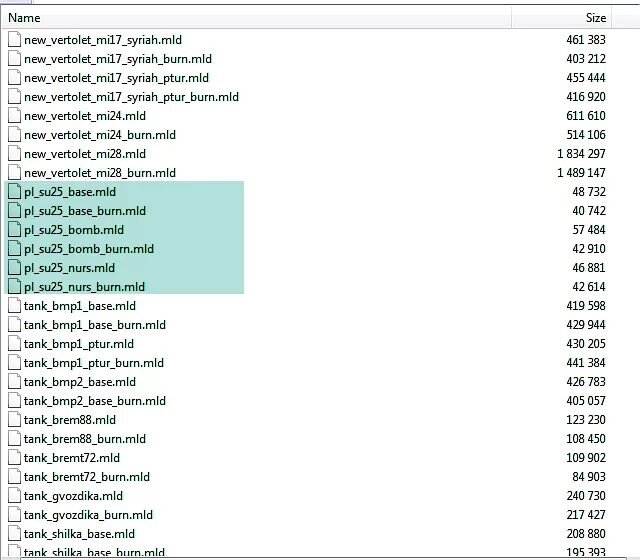Click size value 84 903
Image resolution: width=640 pixels, height=560 pixels.
coord(589,477)
